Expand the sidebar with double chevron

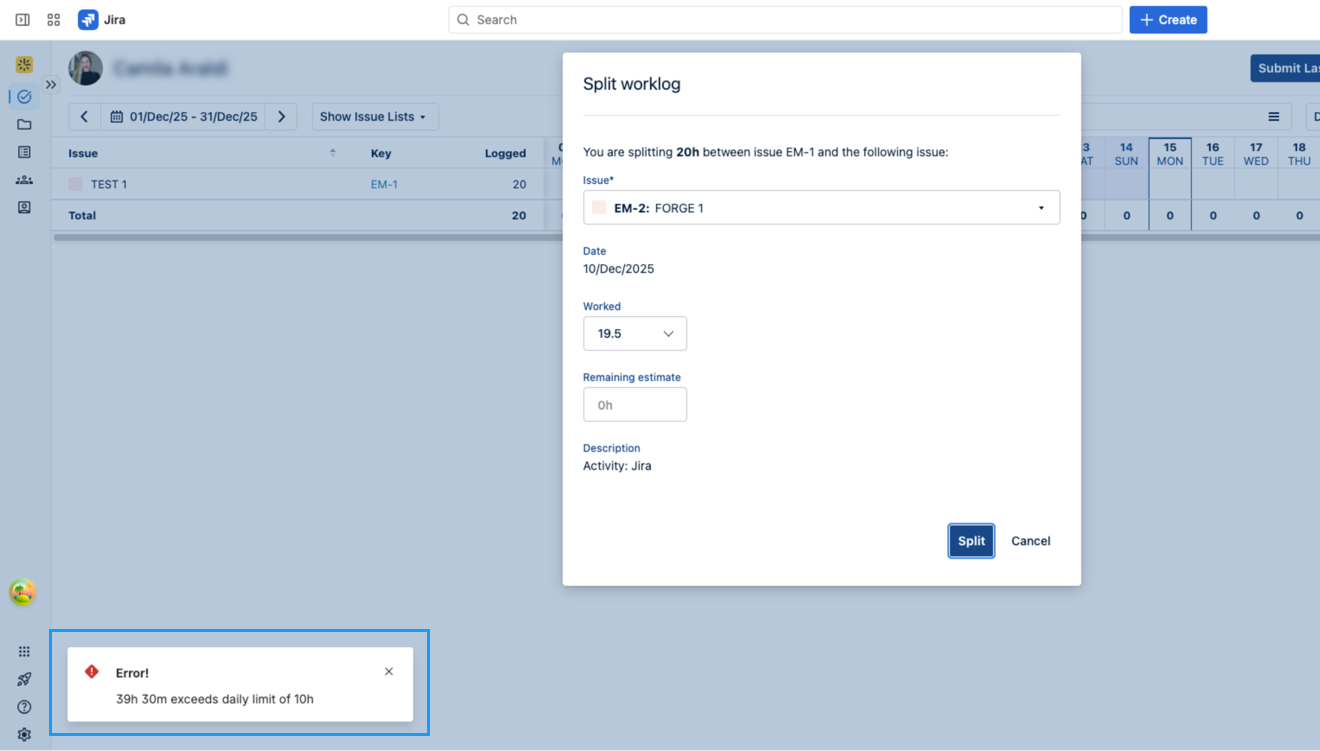click(x=51, y=85)
